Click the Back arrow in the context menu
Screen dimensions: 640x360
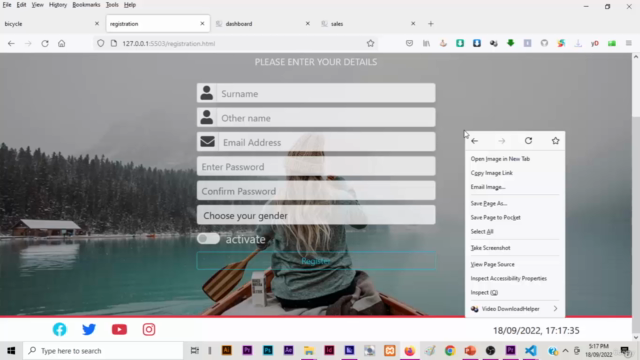coord(474,141)
